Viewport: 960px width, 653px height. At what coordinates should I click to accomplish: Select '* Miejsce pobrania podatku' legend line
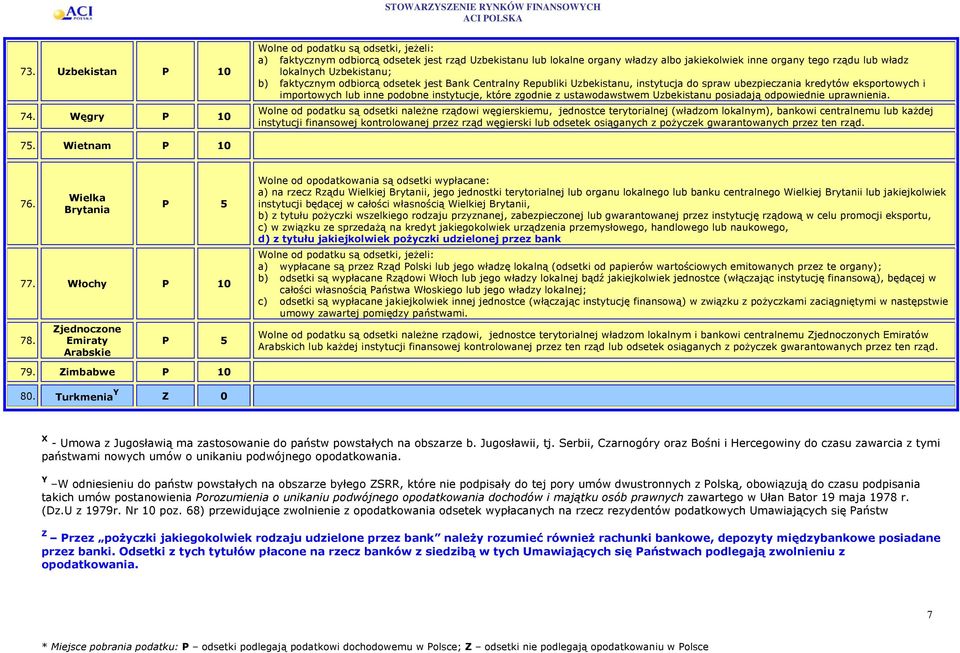point(375,646)
